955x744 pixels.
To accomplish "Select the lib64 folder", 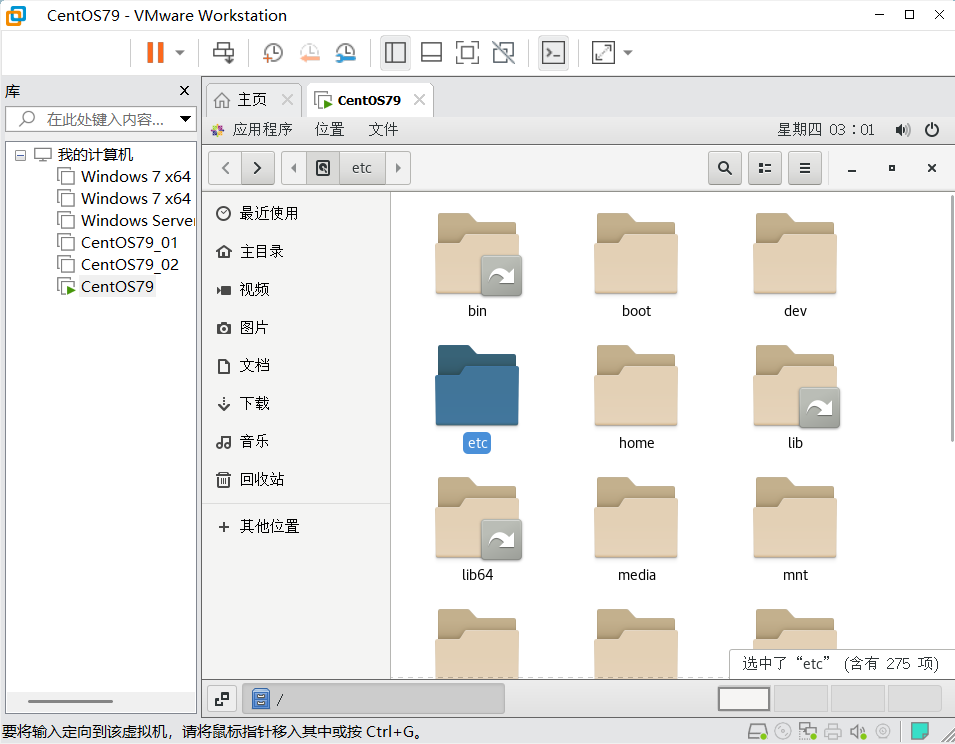I will tap(478, 529).
